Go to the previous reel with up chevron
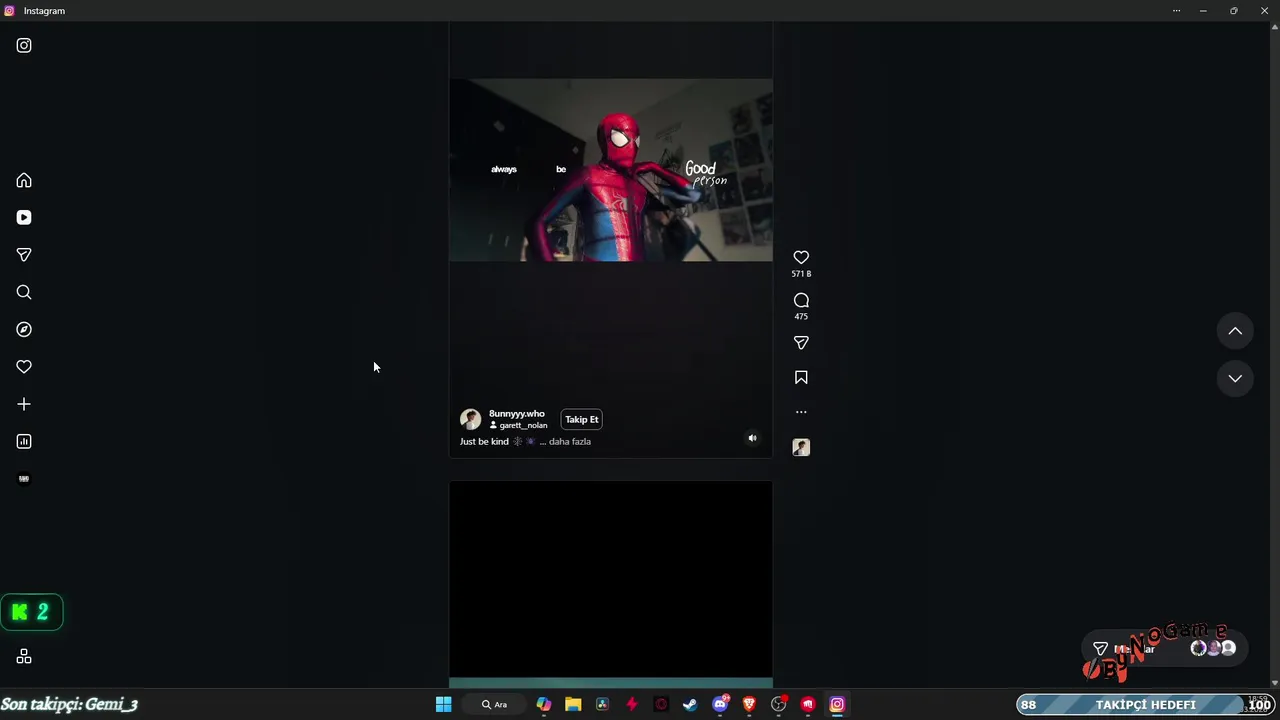The height and width of the screenshot is (720, 1280). pos(1235,331)
